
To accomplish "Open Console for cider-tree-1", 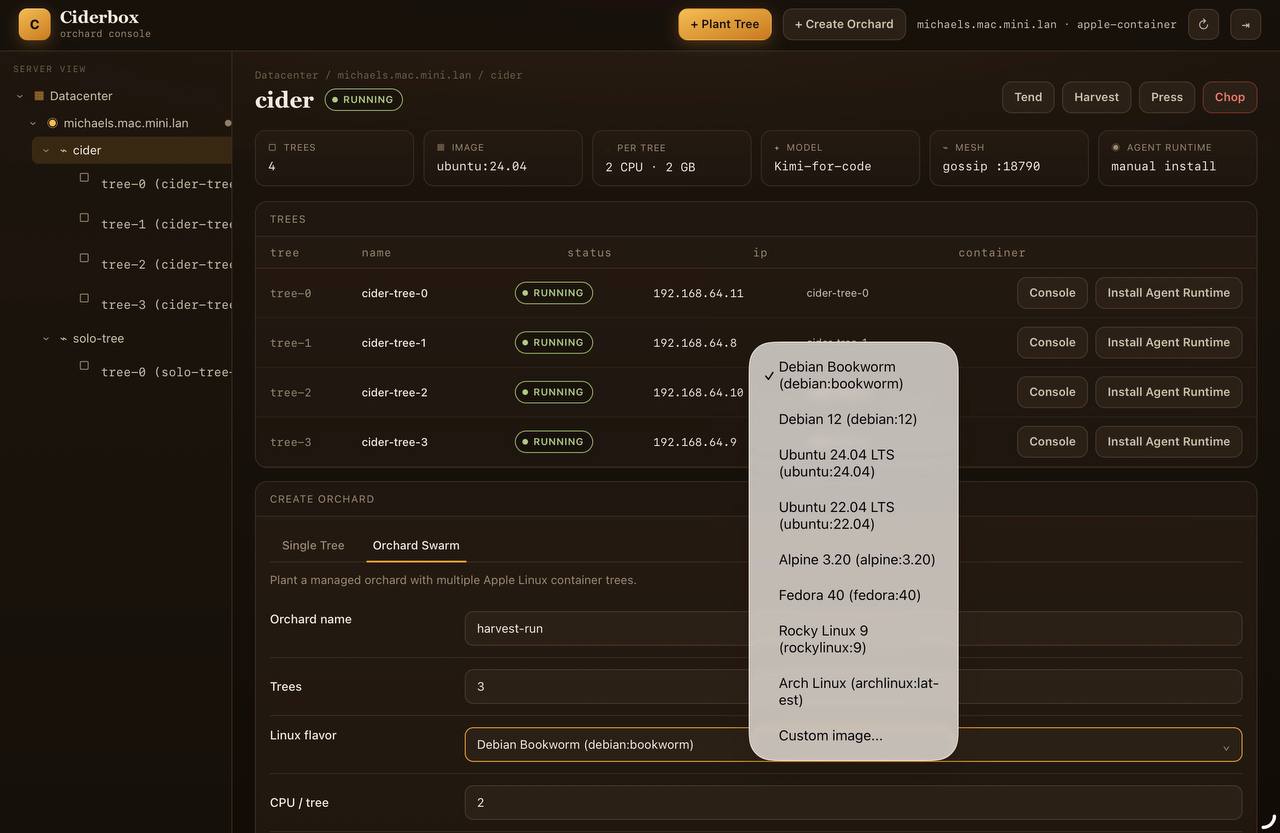I will pyautogui.click(x=1052, y=342).
